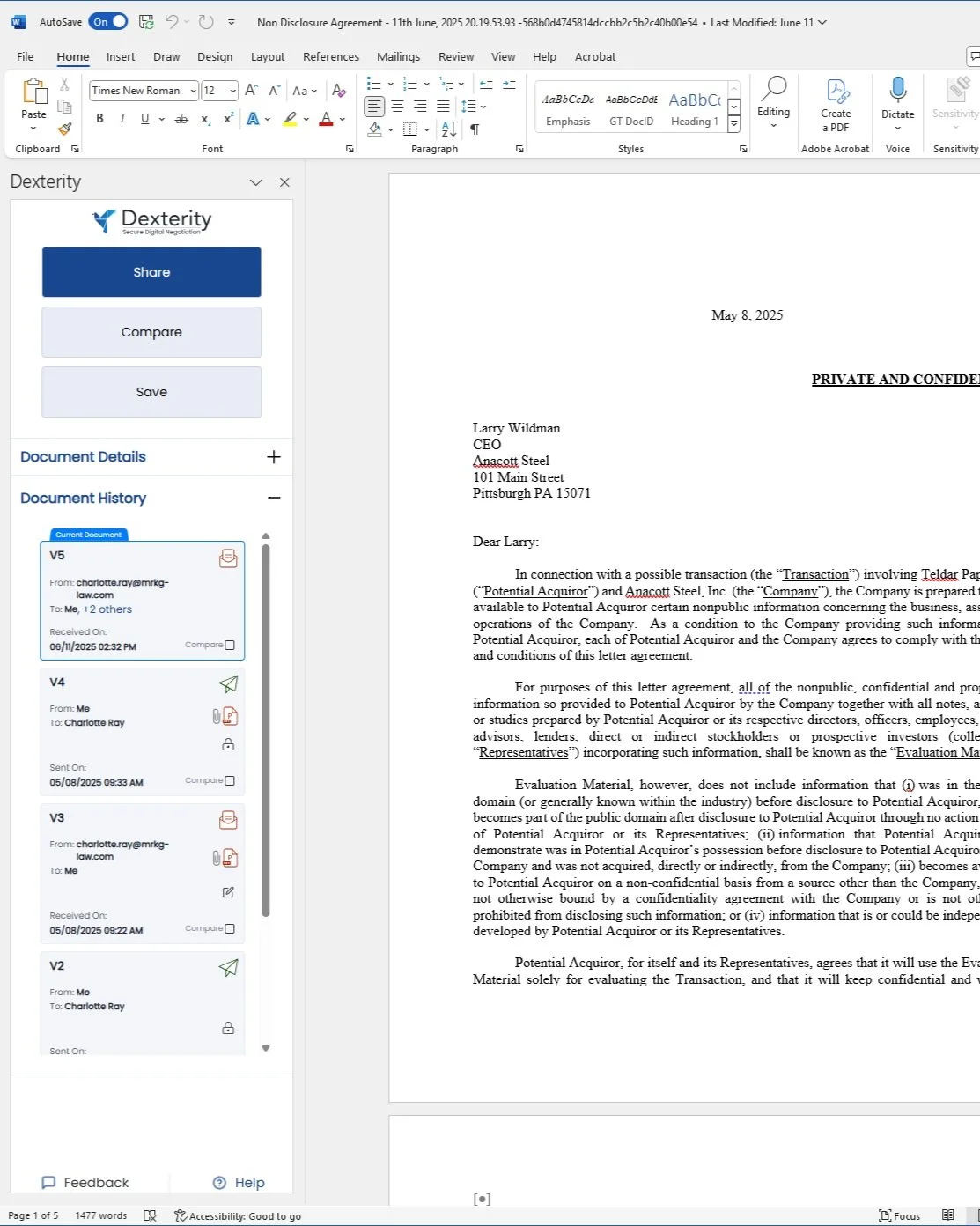The height and width of the screenshot is (1226, 980).
Task: Click the Compare button in Dexterity pane
Action: click(x=151, y=332)
